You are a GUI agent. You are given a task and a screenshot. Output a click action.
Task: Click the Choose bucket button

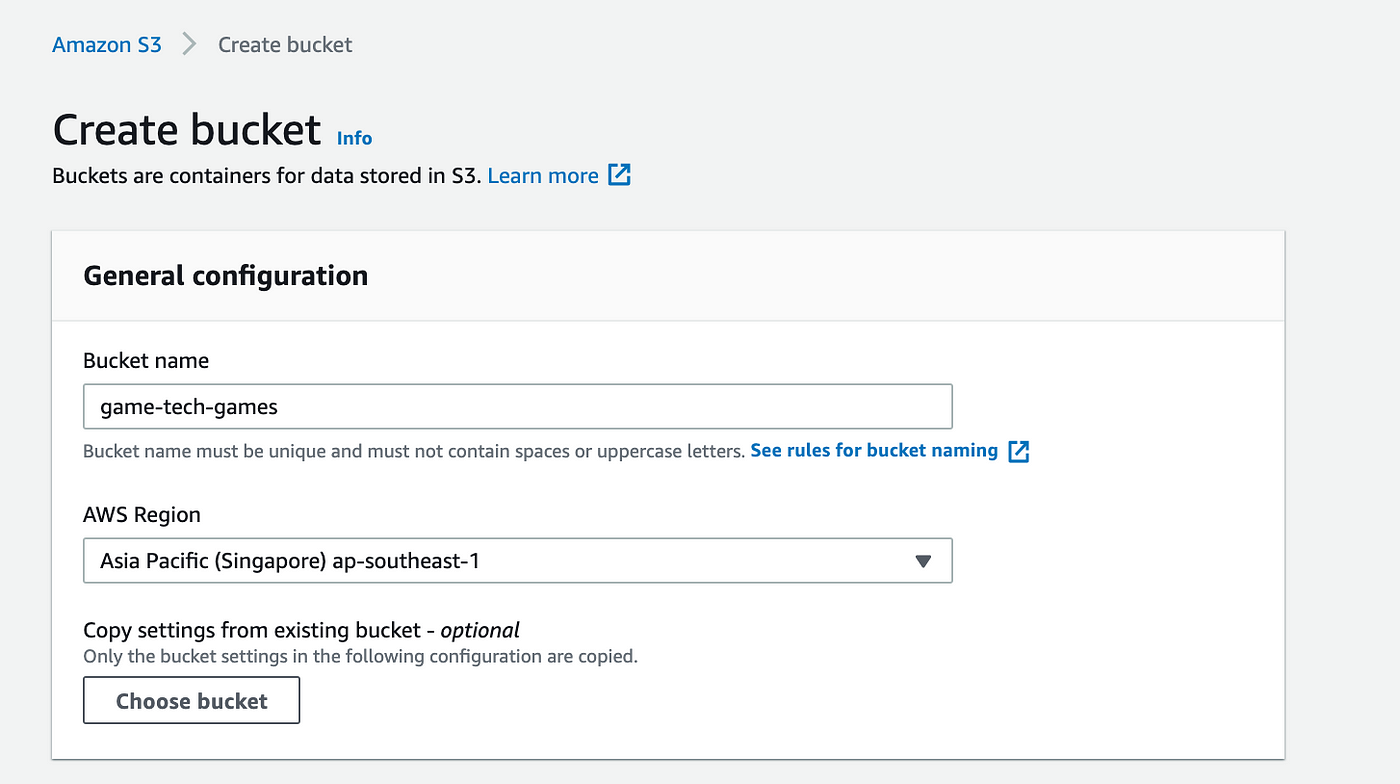(x=192, y=701)
